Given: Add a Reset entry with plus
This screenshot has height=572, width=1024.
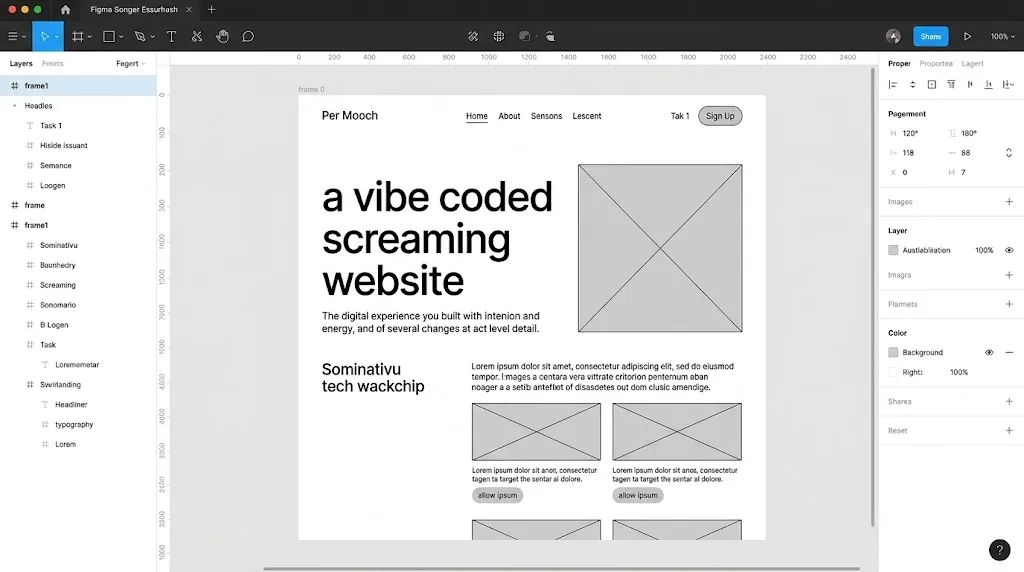Looking at the screenshot, I should 1009,431.
